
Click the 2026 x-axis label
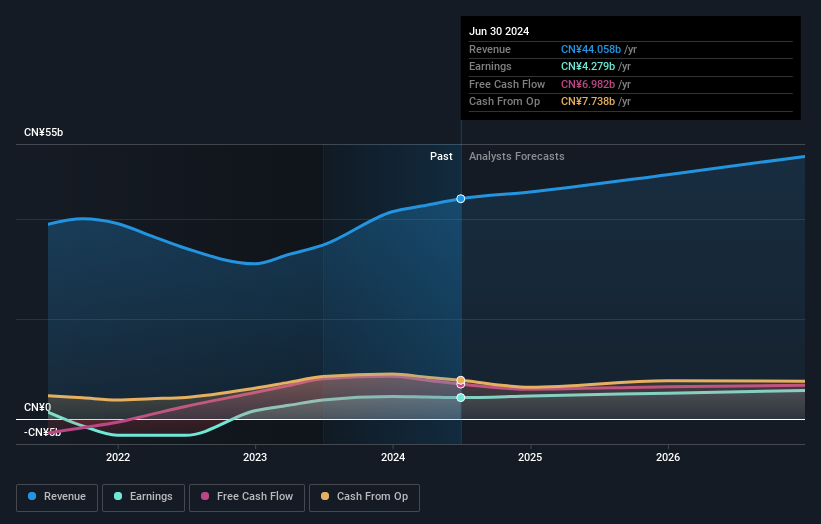point(668,457)
